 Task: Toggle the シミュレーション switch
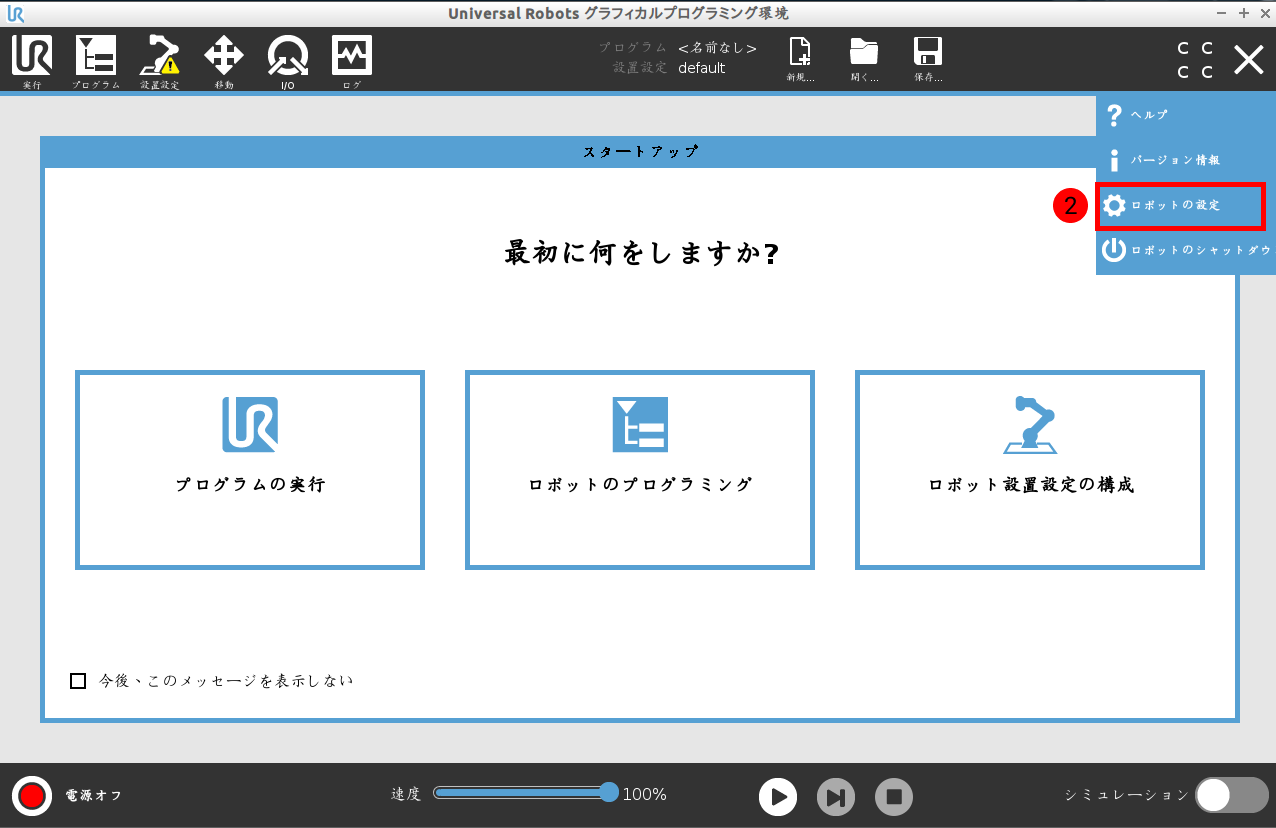[1231, 795]
